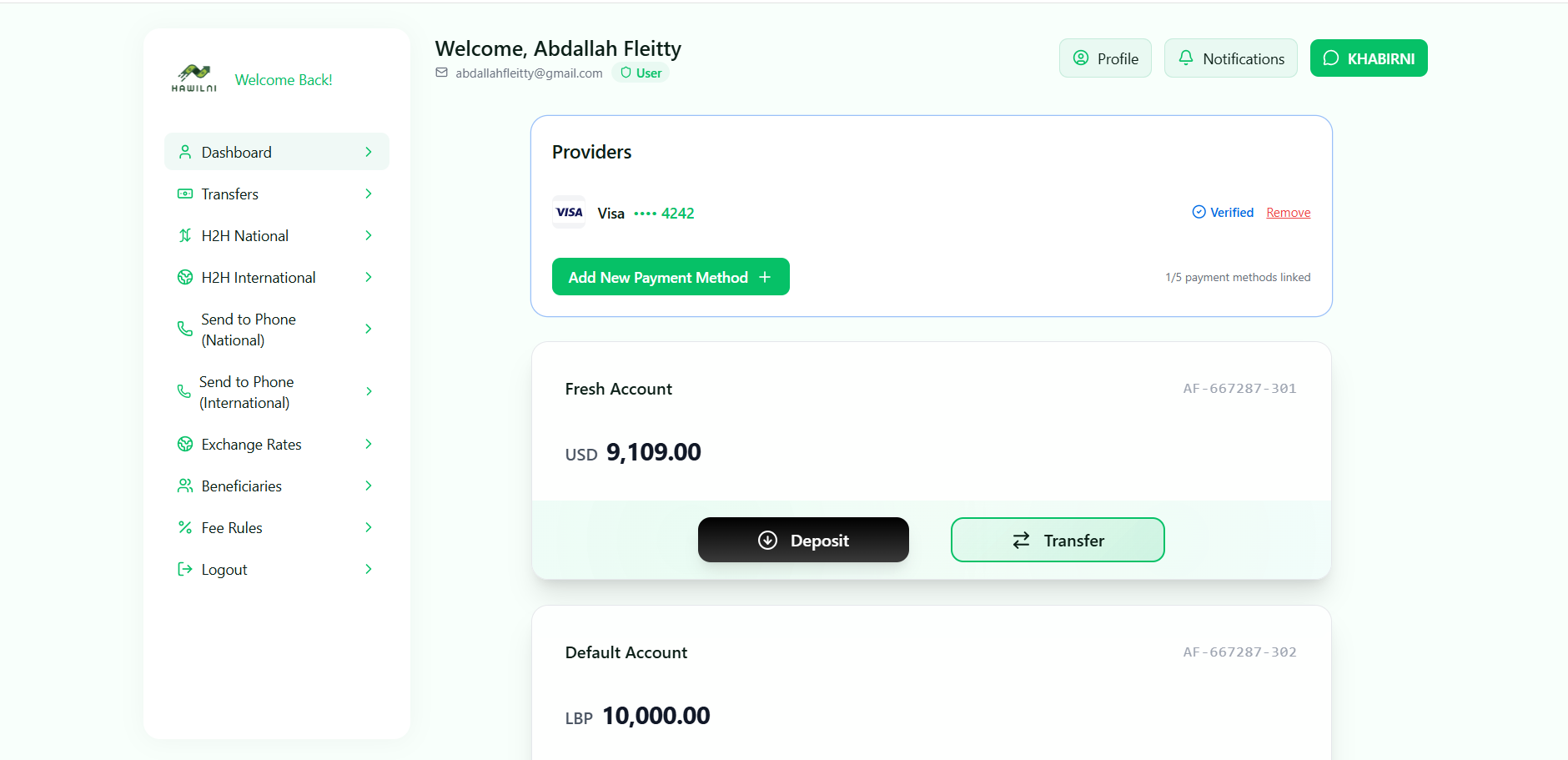Click the H2H National arrows icon
This screenshot has width=1568, height=760.
pyautogui.click(x=185, y=236)
